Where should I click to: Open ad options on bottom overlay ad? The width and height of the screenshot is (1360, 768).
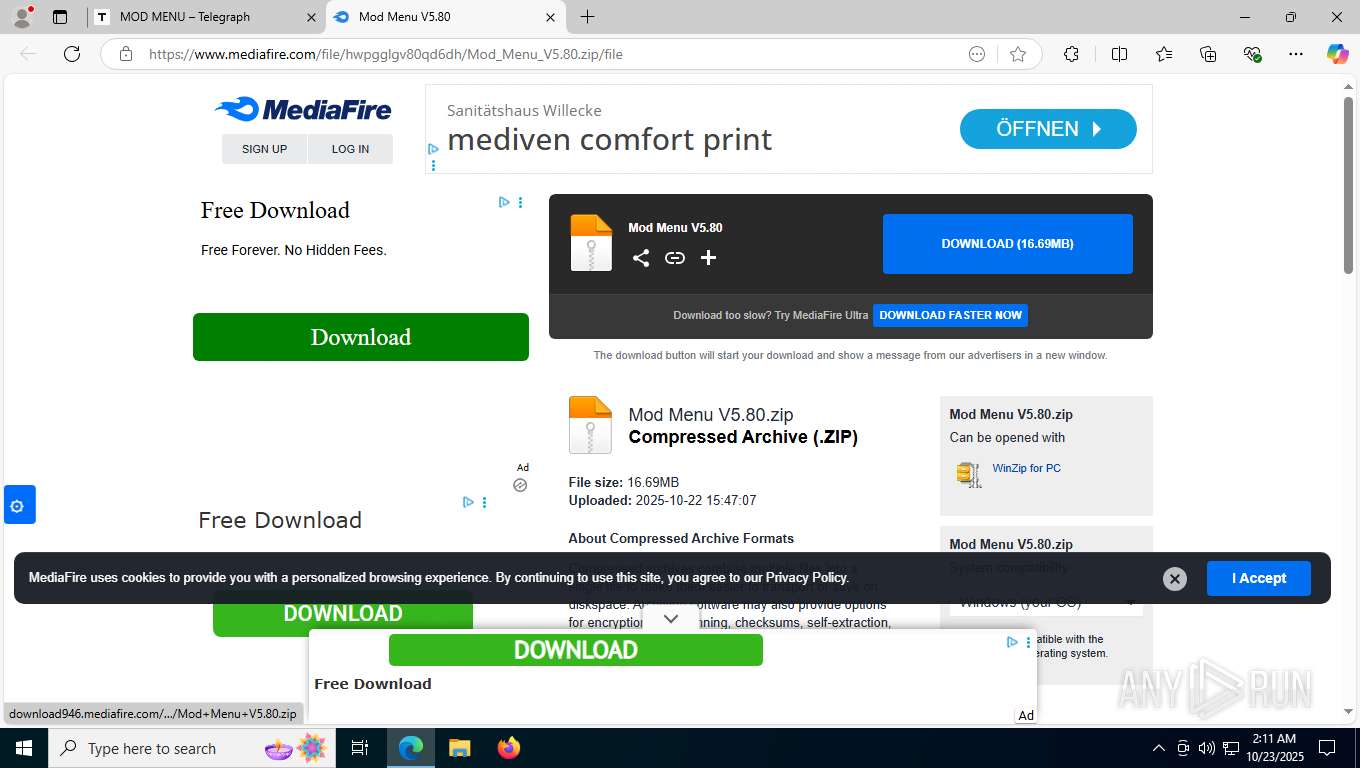pyautogui.click(x=1028, y=642)
